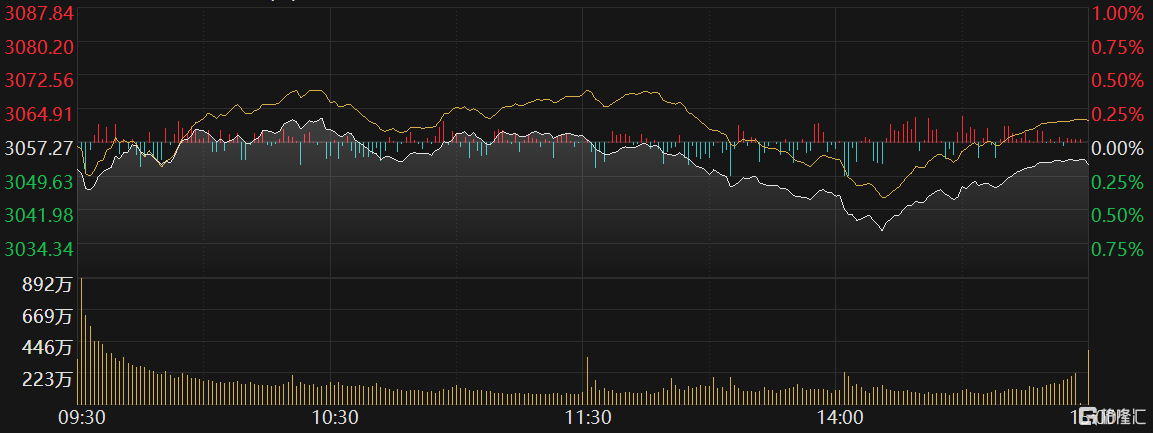Select the 3080.20 price level label
This screenshot has width=1153, height=433.
39,47
